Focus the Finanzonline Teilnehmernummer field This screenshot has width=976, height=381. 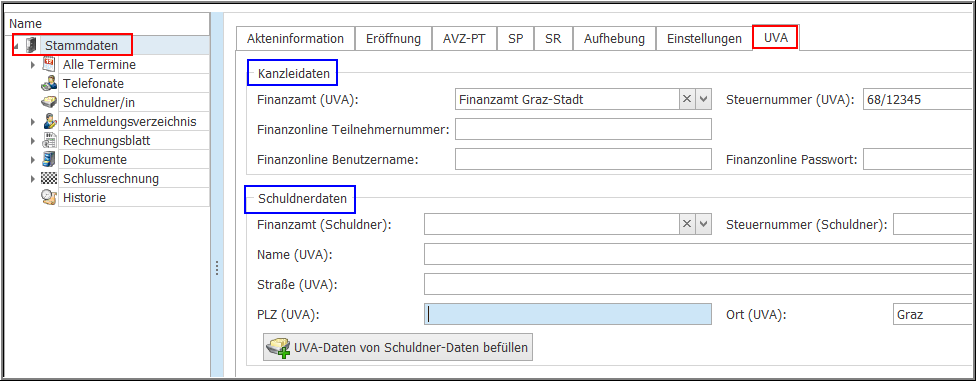pyautogui.click(x=583, y=129)
